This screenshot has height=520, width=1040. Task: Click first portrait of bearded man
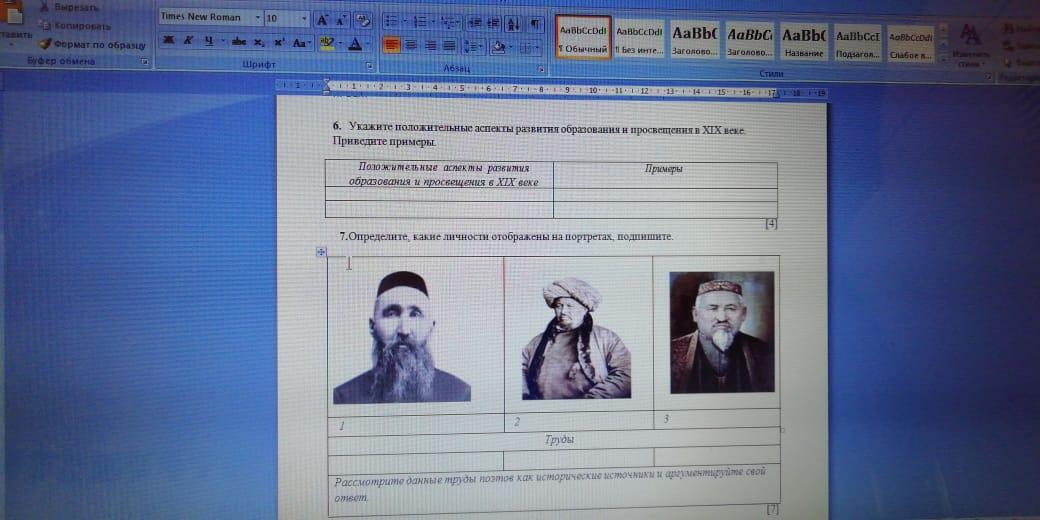click(x=402, y=337)
